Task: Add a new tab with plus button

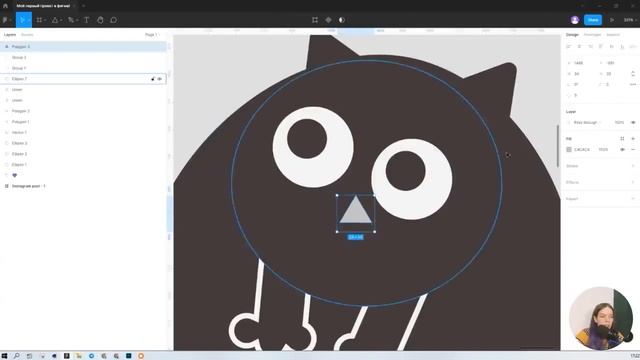Action: [x=83, y=6]
